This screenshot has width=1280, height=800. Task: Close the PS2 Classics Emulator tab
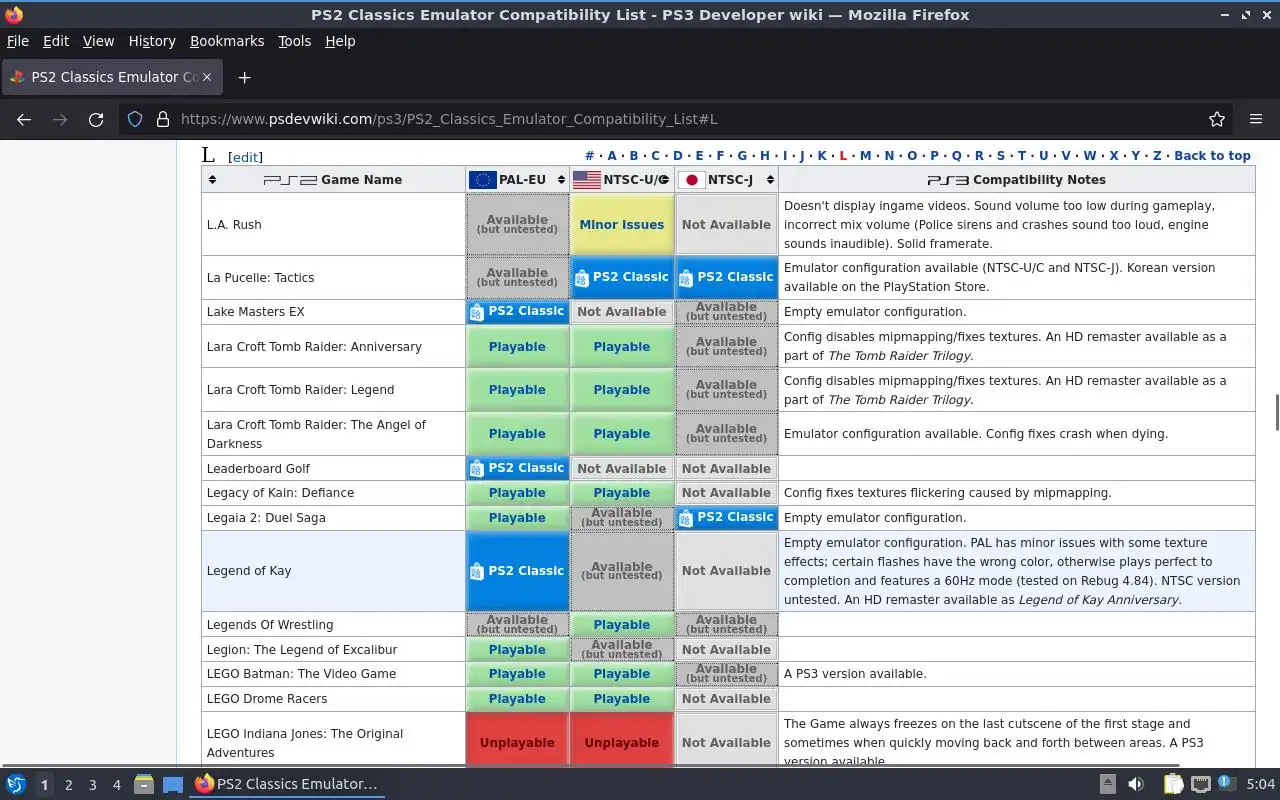(x=209, y=77)
